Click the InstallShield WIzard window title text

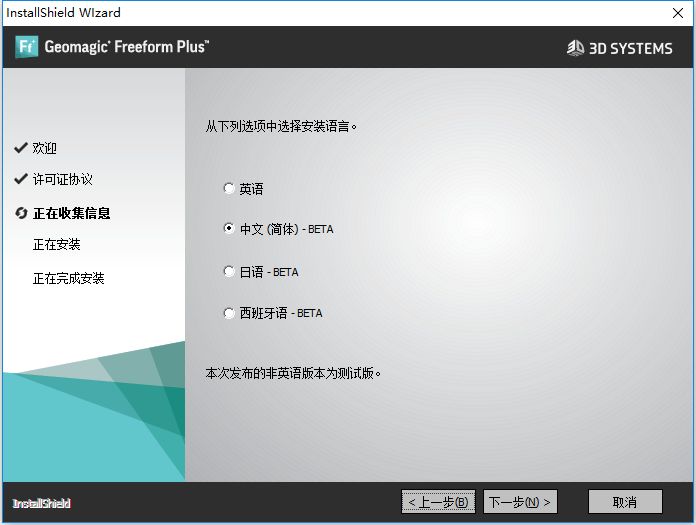click(63, 12)
